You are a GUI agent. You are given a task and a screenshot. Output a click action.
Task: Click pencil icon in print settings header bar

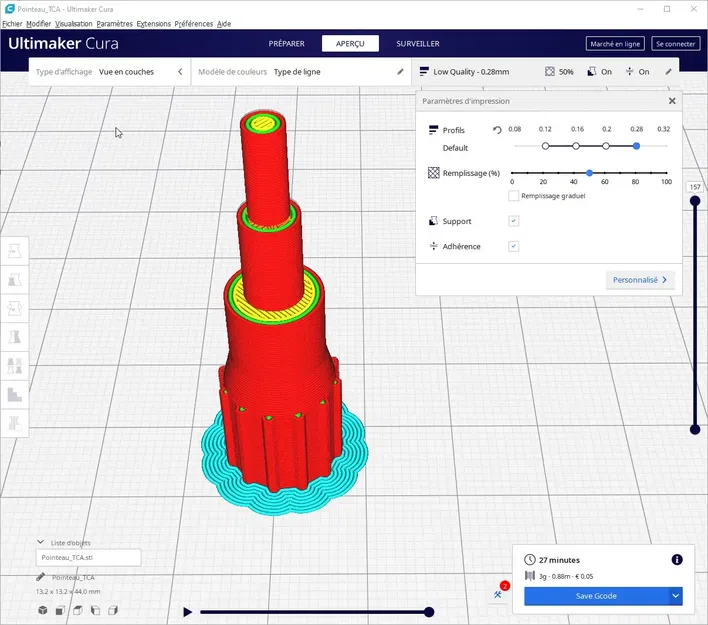tap(669, 72)
